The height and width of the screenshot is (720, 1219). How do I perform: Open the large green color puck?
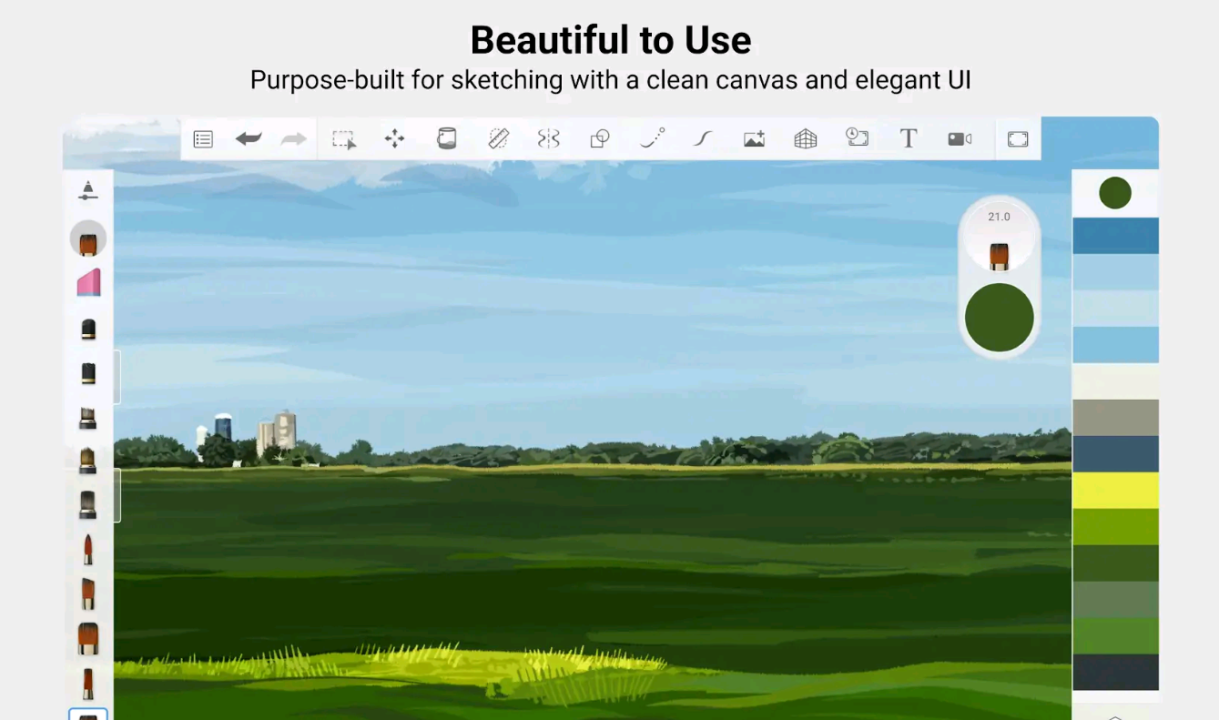[999, 317]
